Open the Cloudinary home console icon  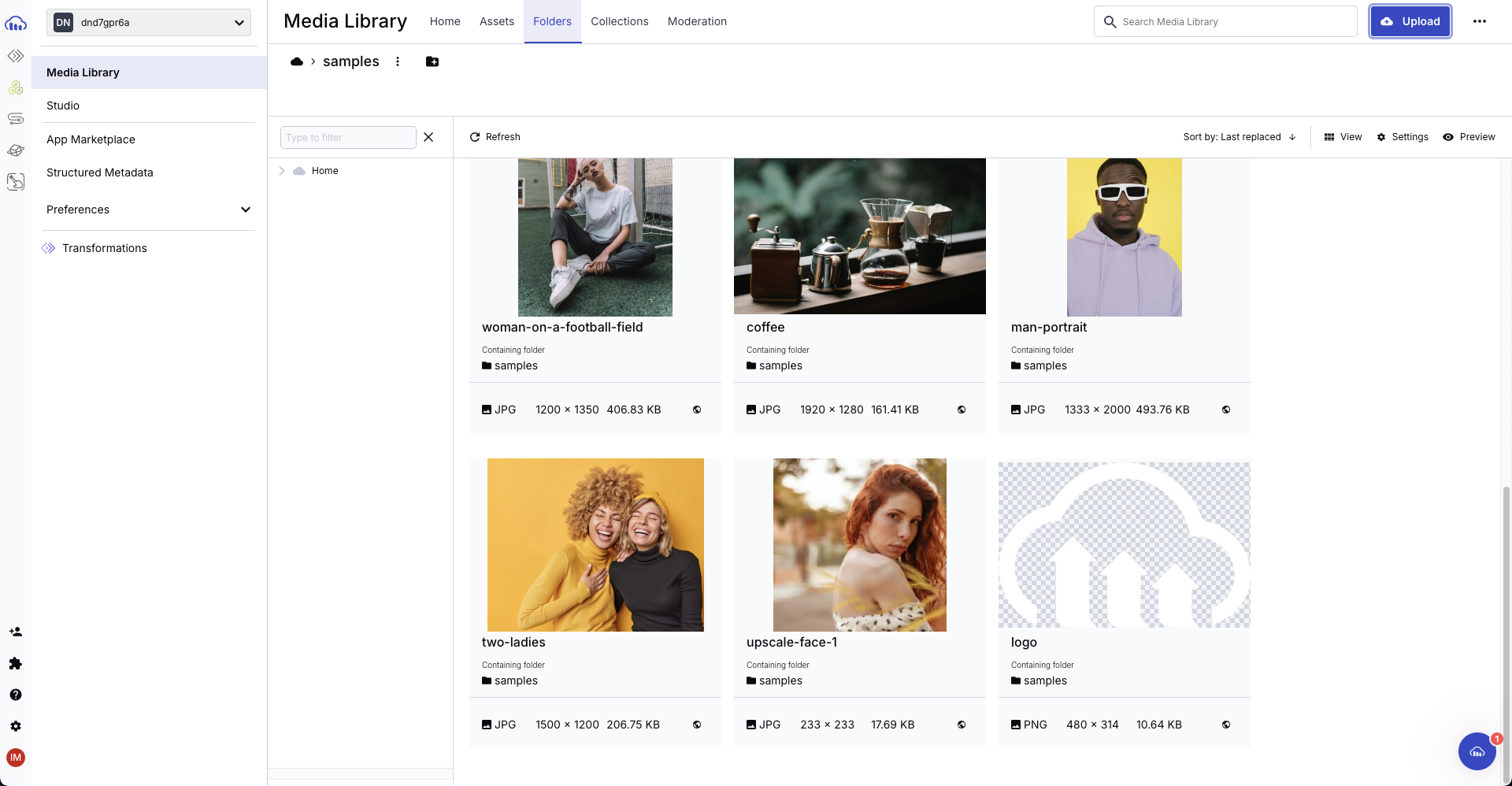(x=16, y=24)
